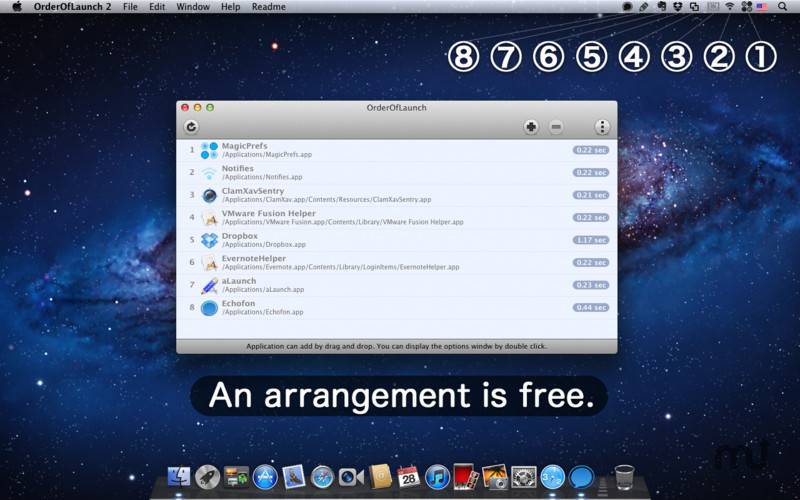Click the ClamXavSentry.app resource path text
The image size is (800, 500).
[327, 199]
